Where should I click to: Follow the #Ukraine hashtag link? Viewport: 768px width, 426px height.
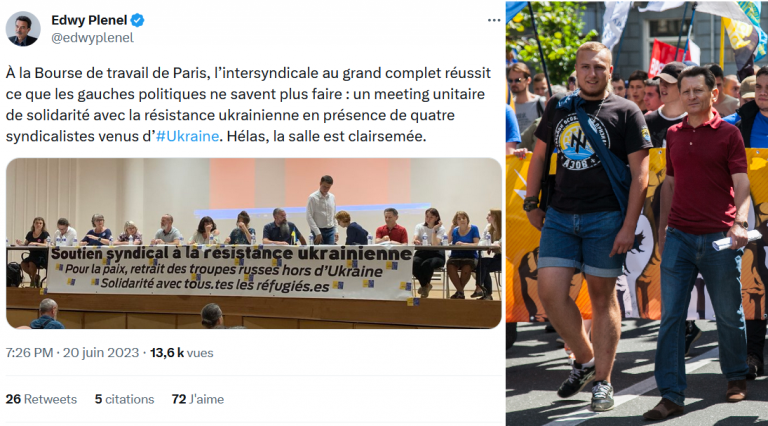[x=187, y=136]
